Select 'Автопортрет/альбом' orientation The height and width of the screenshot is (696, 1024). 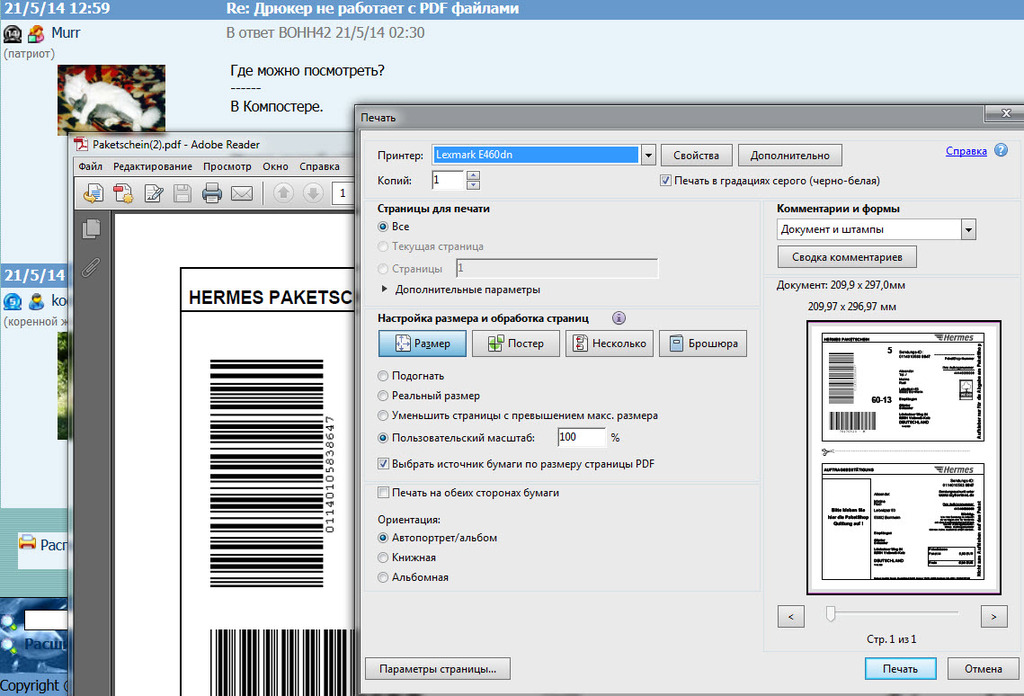(383, 538)
